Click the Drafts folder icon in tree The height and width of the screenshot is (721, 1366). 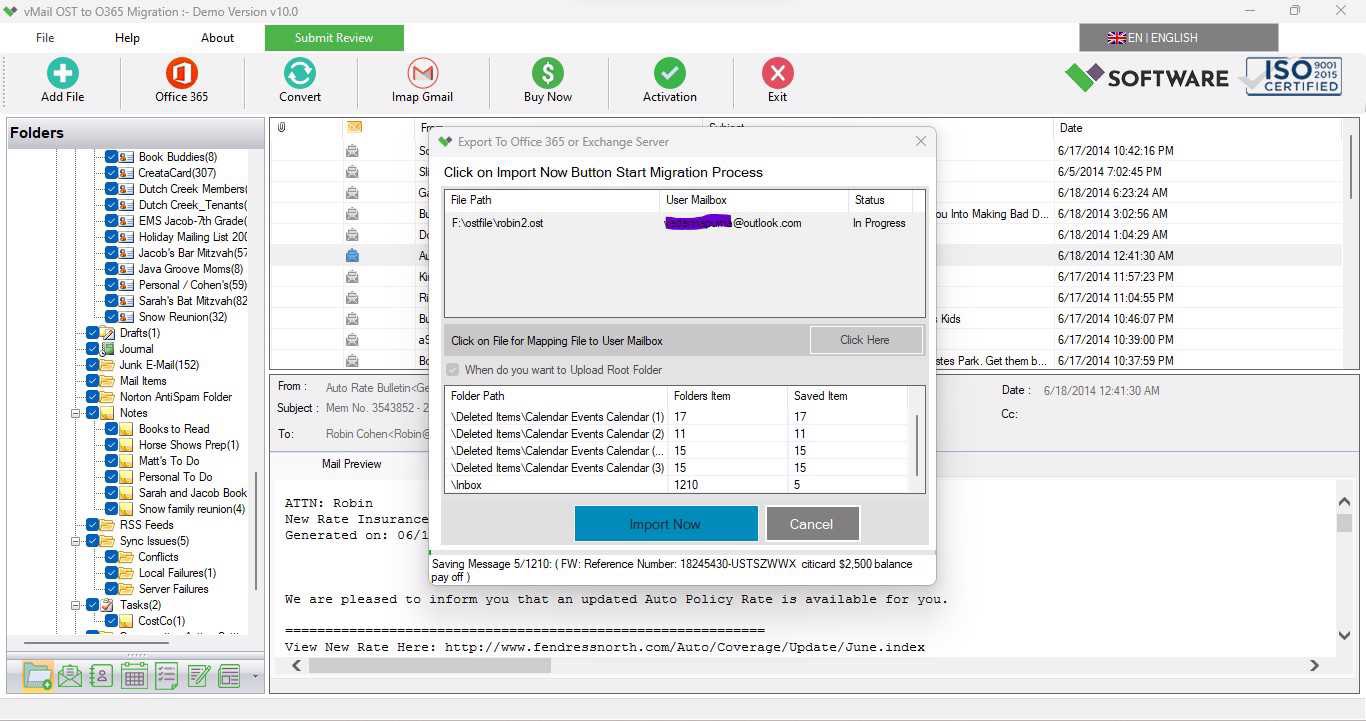(x=108, y=333)
